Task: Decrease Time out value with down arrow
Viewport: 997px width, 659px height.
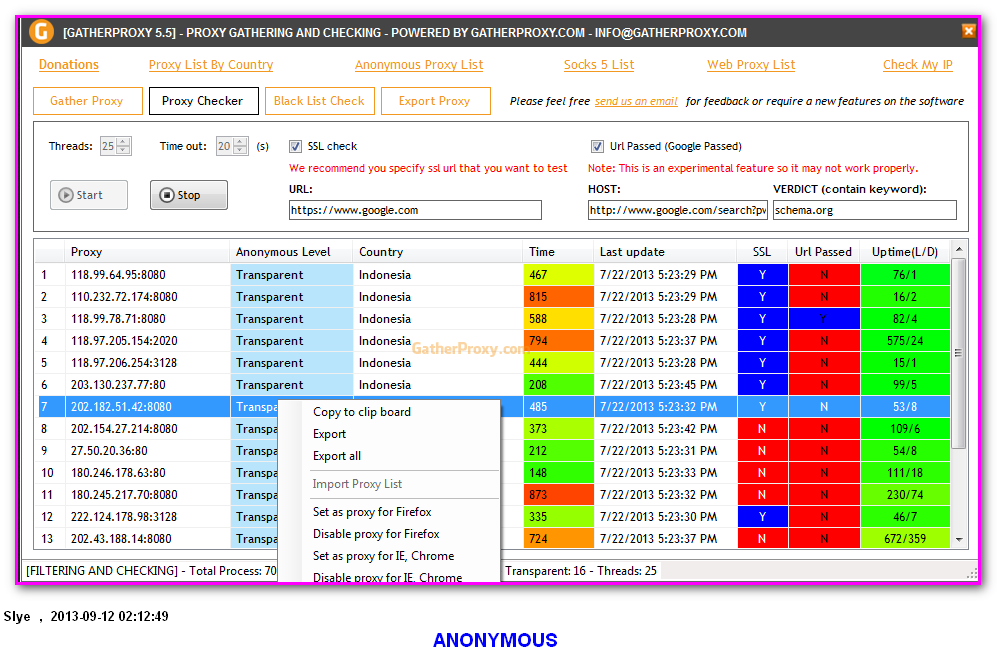Action: [x=240, y=151]
